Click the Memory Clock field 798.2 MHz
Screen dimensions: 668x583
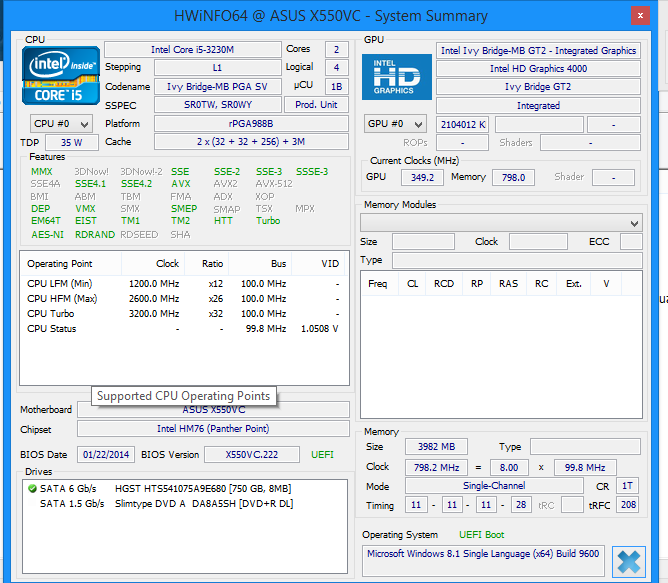click(436, 468)
